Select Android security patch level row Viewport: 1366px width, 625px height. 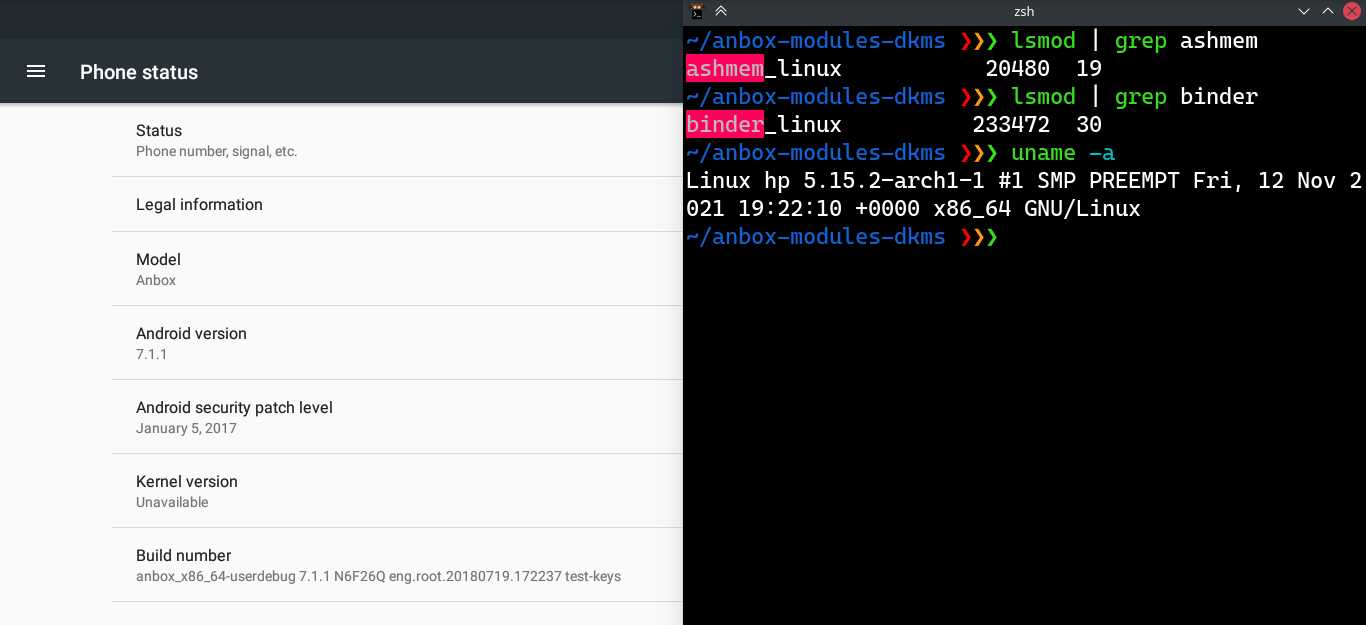(397, 417)
